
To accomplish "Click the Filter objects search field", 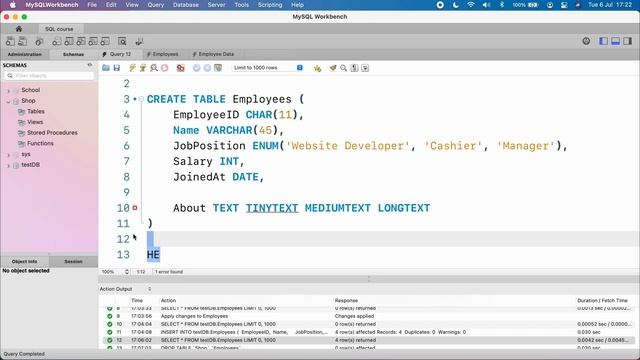I will 49,76.
